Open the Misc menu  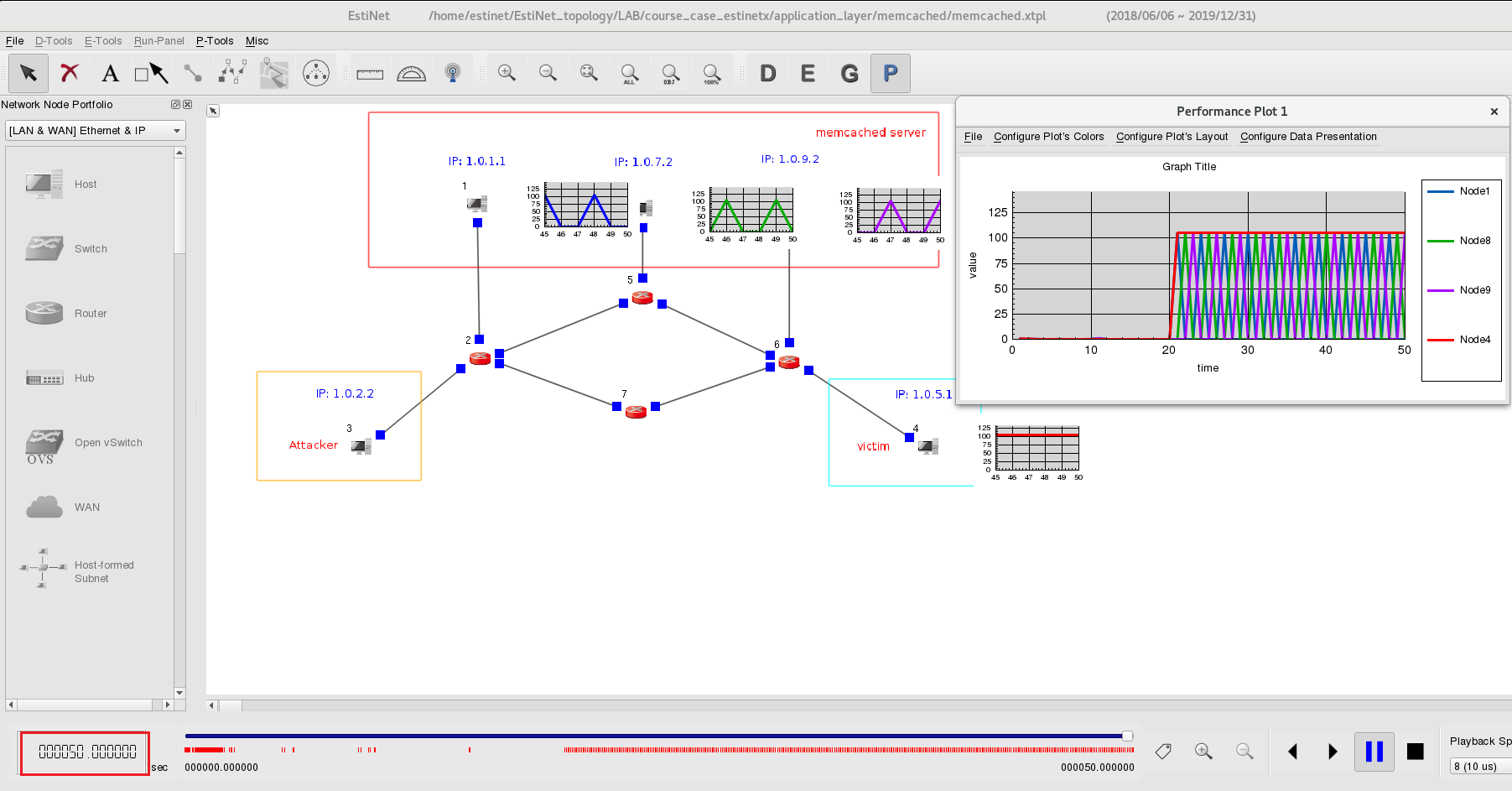tap(257, 40)
